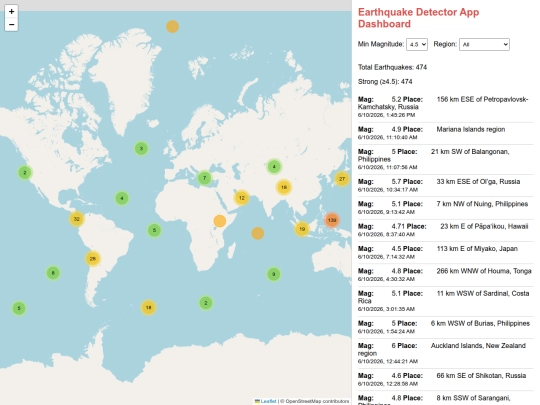
Task: Click the green South Pacific cluster labeled 5
Action: coord(19,308)
